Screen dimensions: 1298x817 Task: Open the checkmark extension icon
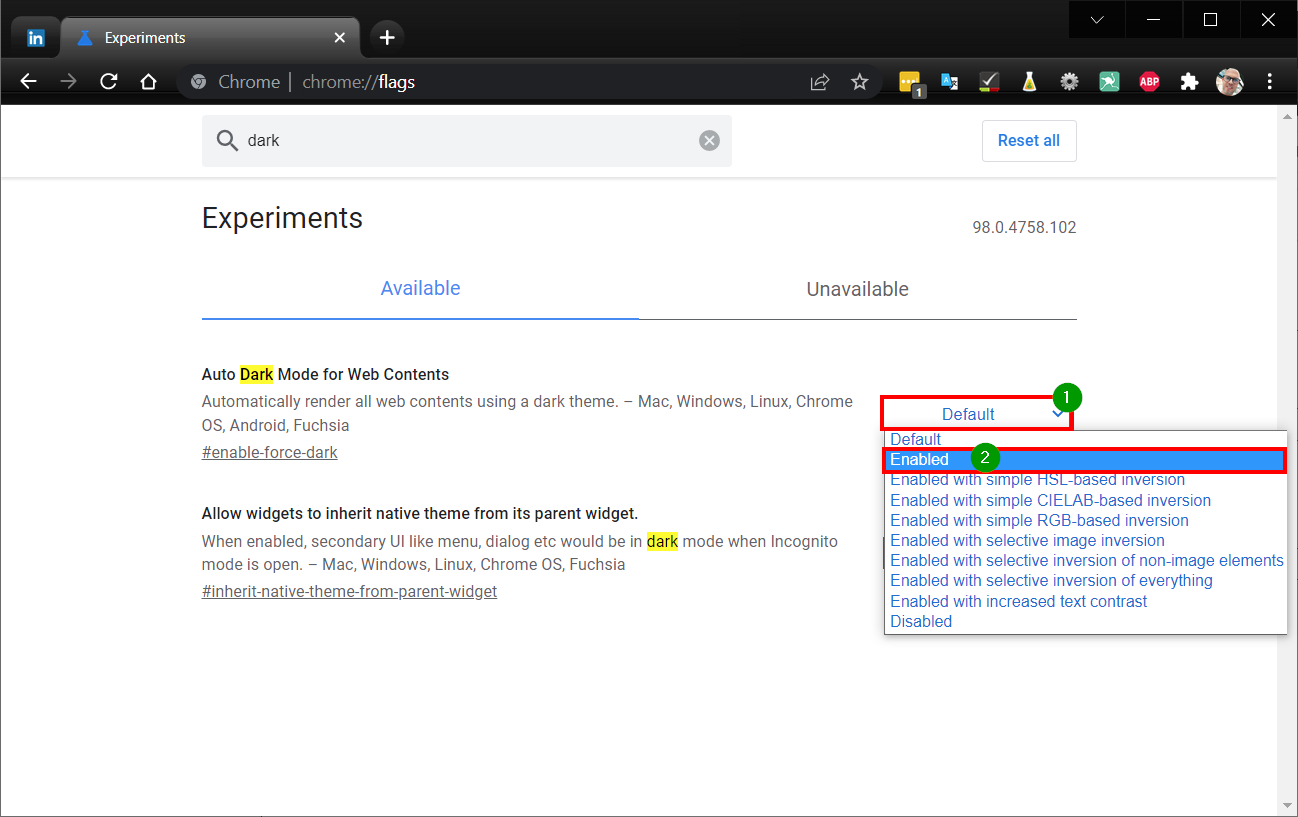pyautogui.click(x=989, y=82)
